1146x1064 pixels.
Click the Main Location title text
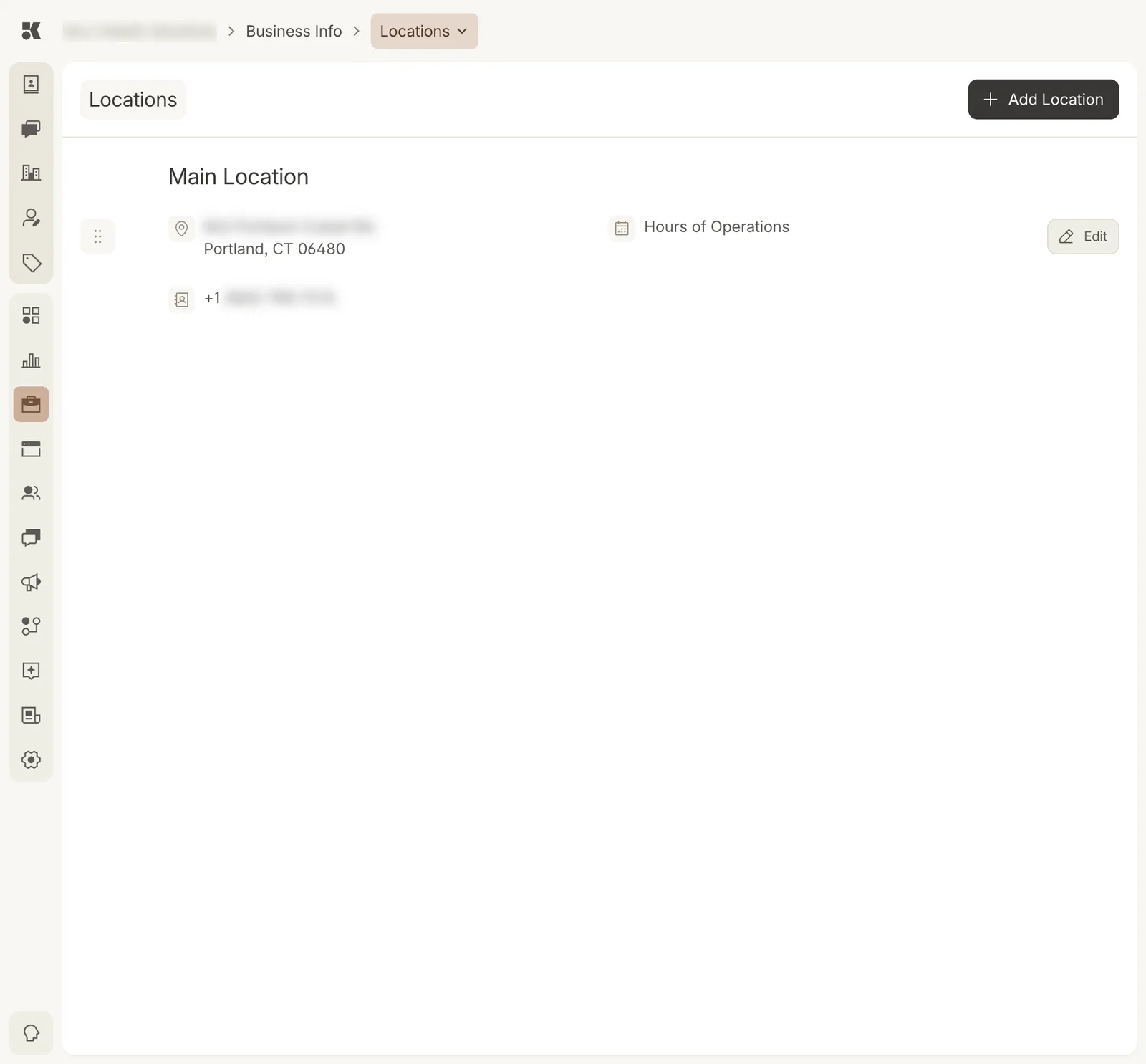point(239,176)
